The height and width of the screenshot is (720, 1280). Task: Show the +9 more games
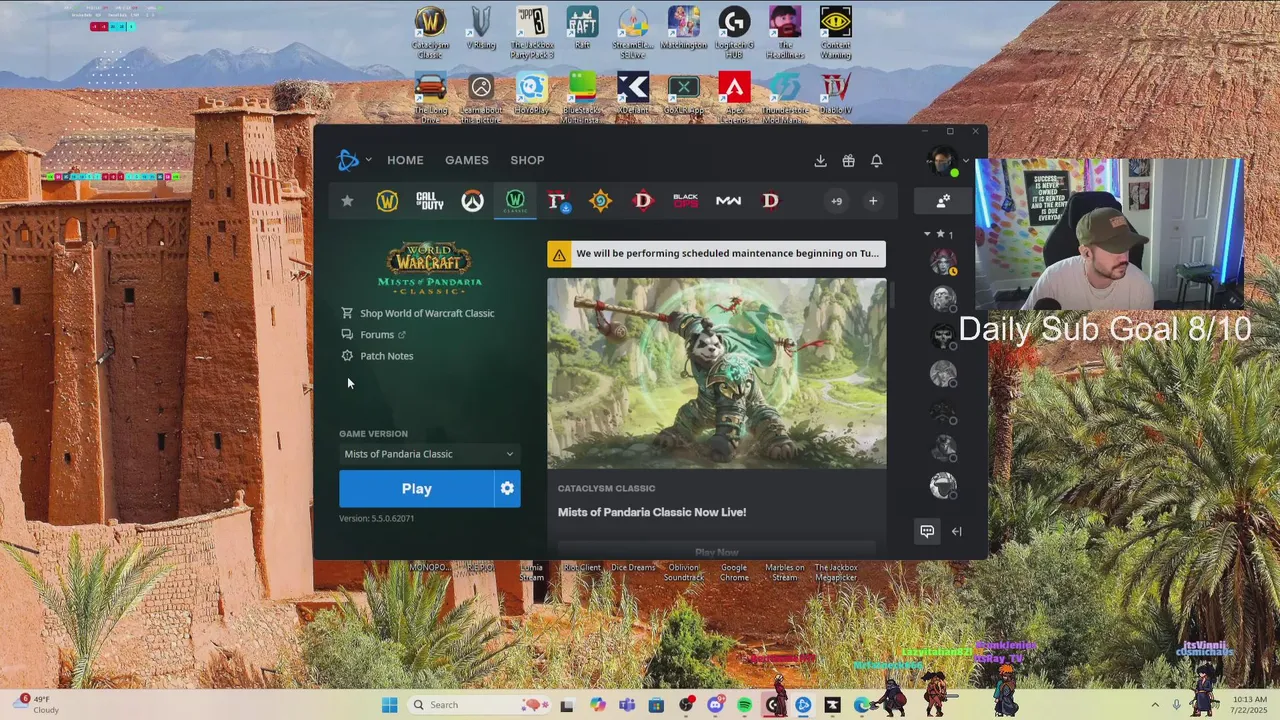tap(836, 201)
